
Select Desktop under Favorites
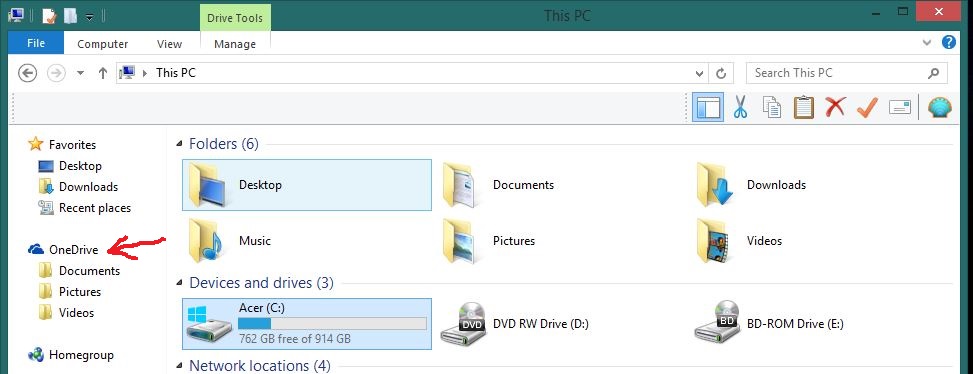coord(70,166)
